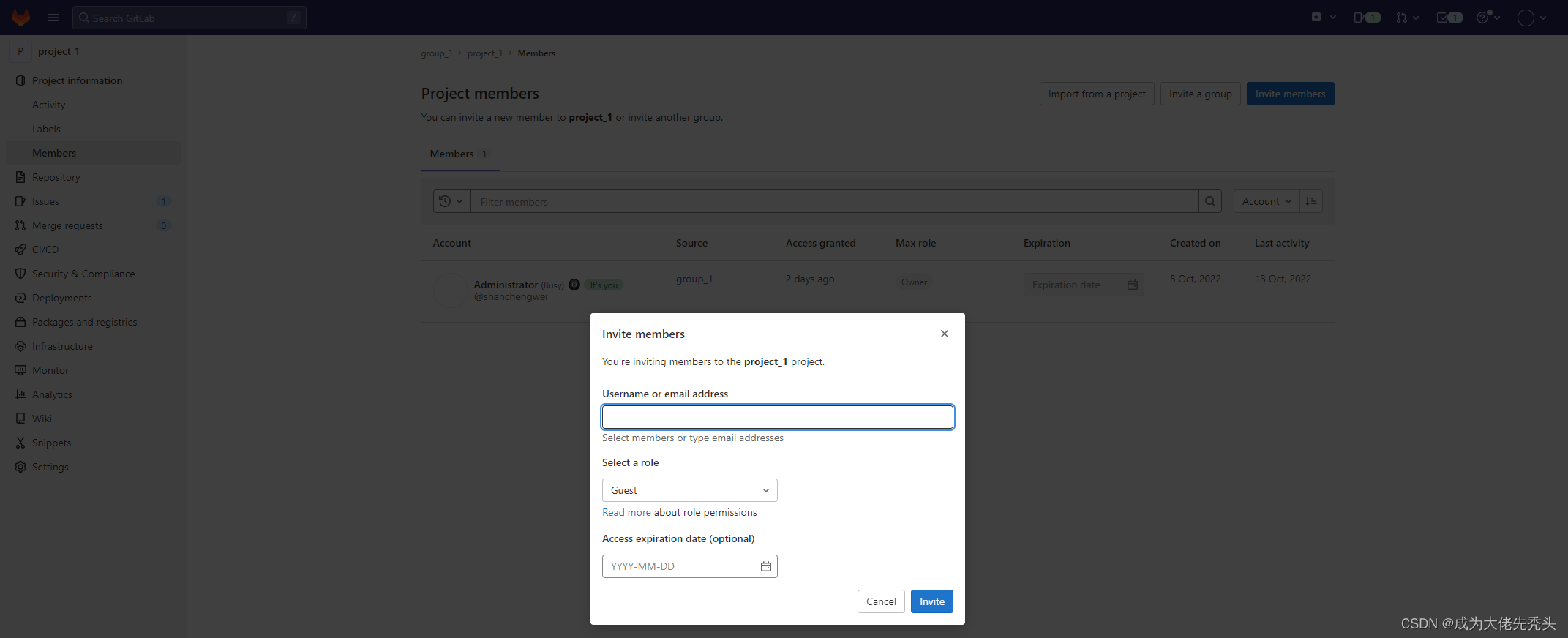The image size is (1568, 638).
Task: Click the CI/CD rocket icon
Action: pos(20,249)
